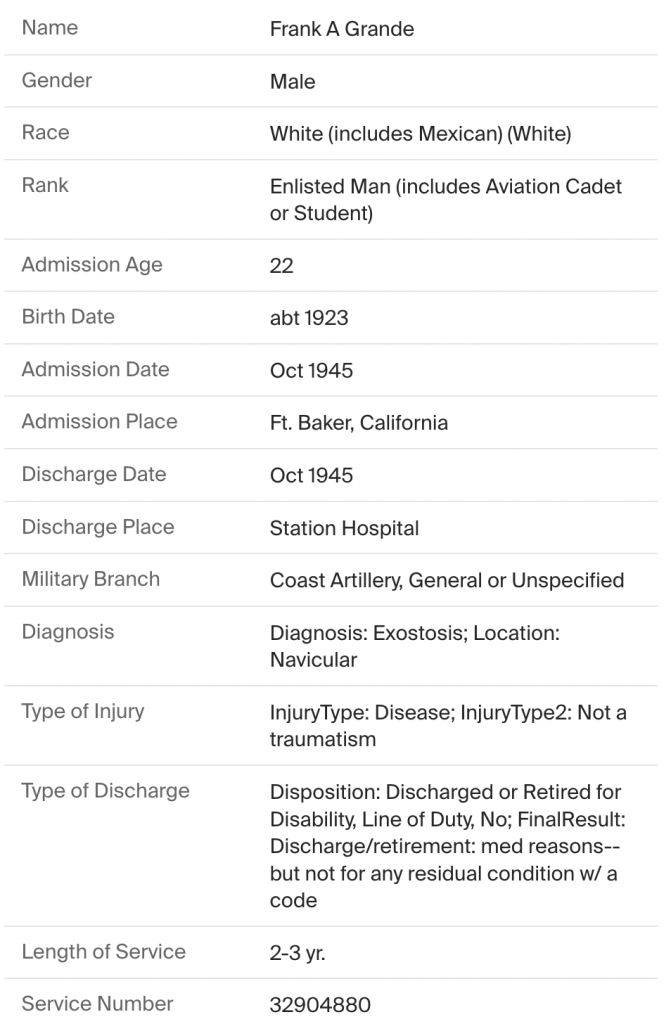This screenshot has height=1024, width=671.
Task: Click the Admission Date label
Action: [x=95, y=369]
